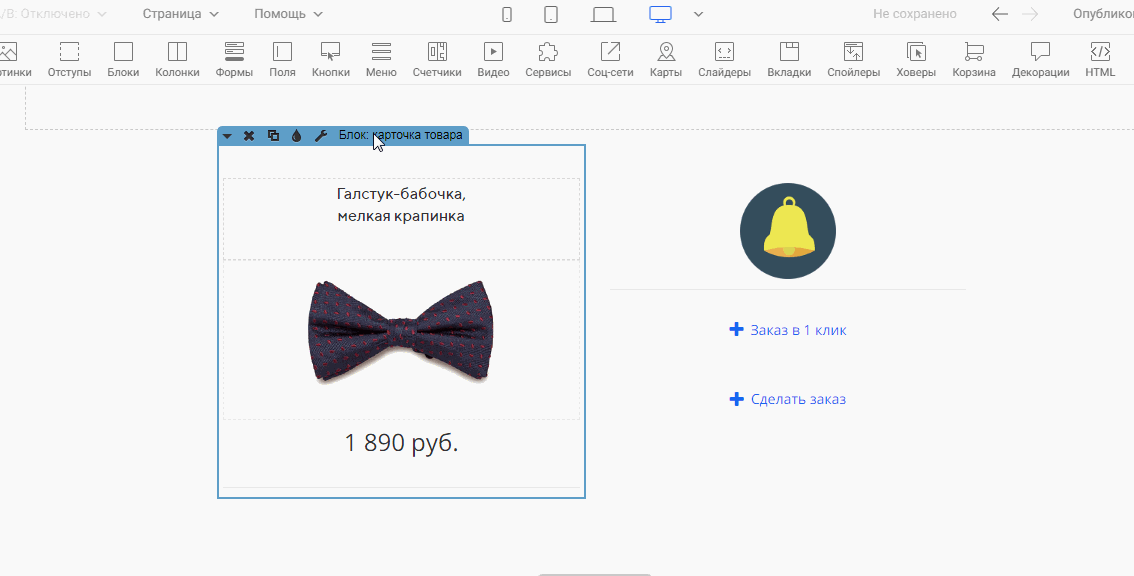Select the Колонки columns tool
The width and height of the screenshot is (1134, 576).
click(177, 59)
